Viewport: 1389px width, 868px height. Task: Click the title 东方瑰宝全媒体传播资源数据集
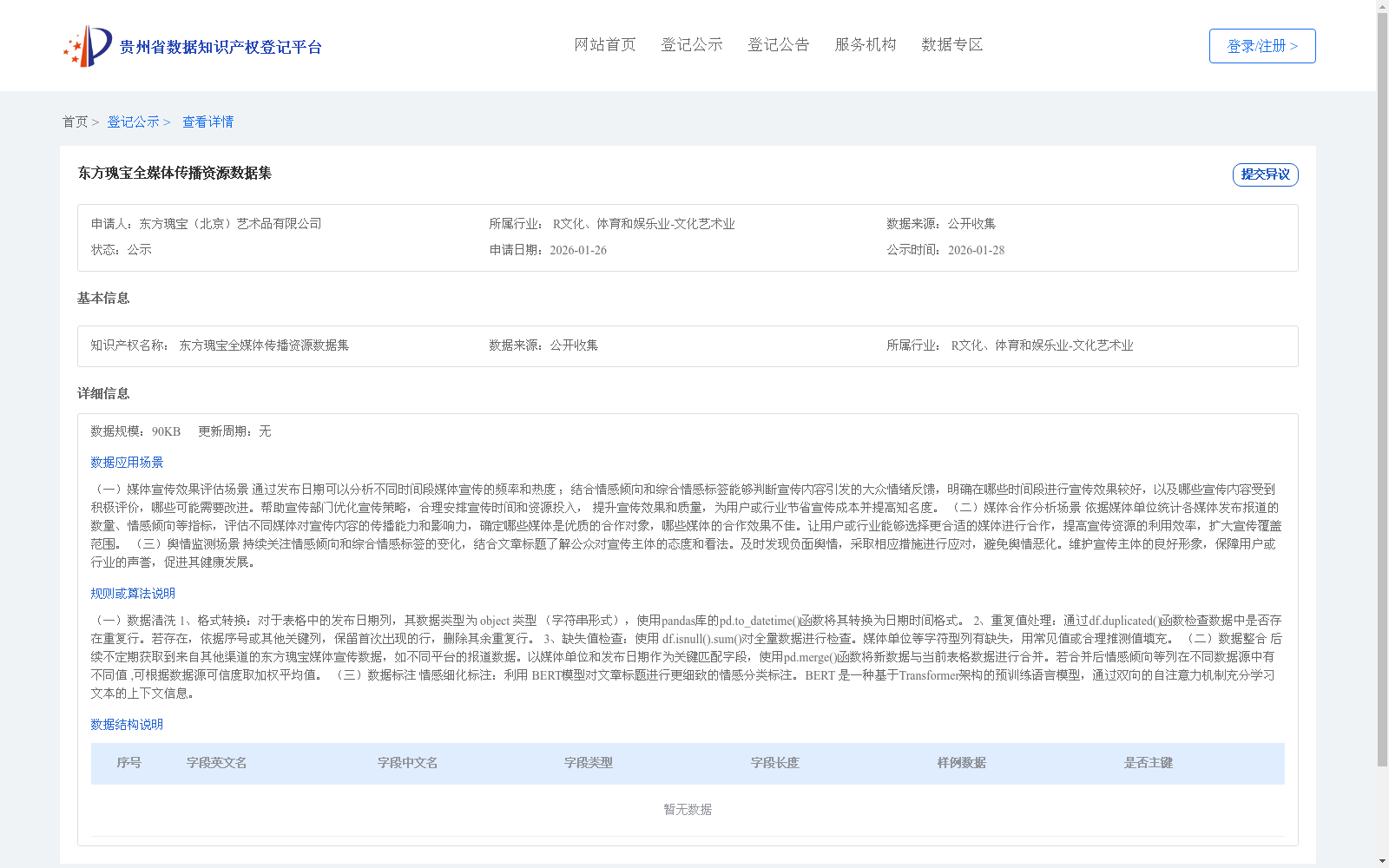pyautogui.click(x=174, y=173)
